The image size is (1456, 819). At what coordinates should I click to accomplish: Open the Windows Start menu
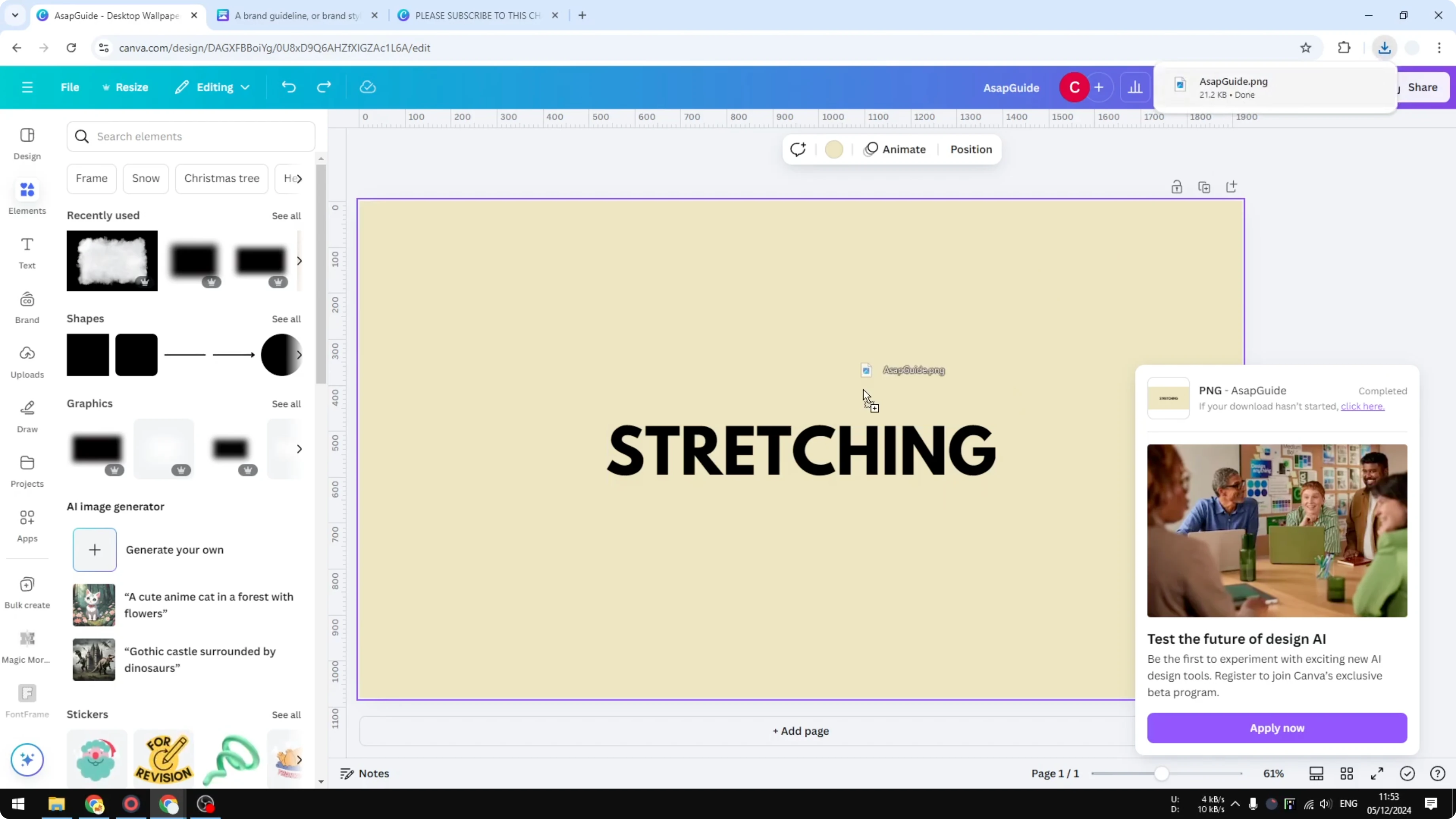[18, 804]
